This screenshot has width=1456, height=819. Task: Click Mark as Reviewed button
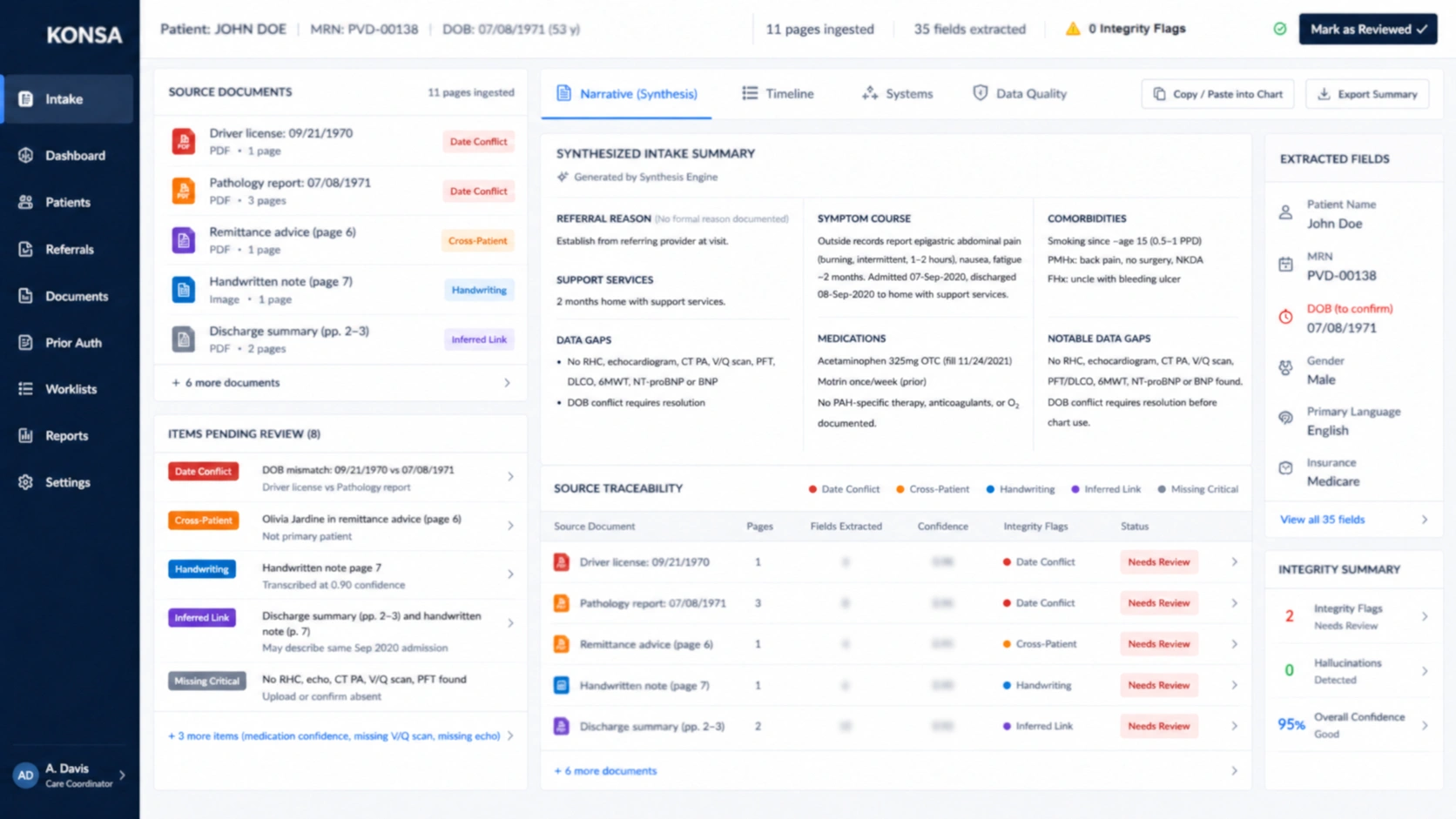pos(1367,29)
